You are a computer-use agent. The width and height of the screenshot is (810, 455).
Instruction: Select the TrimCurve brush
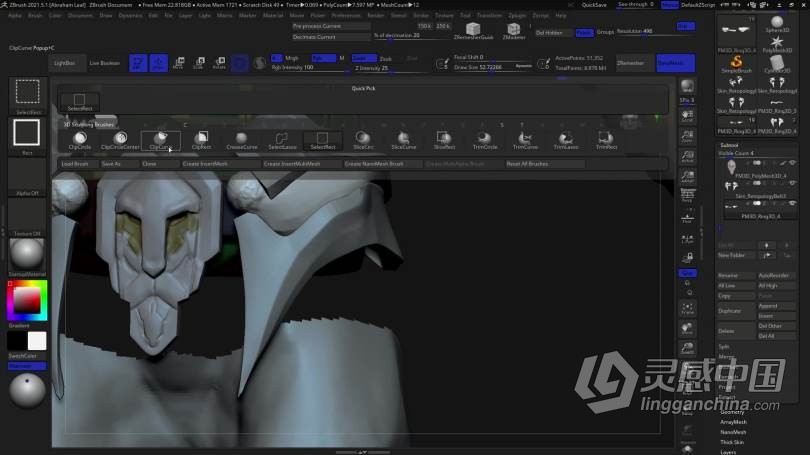click(525, 140)
